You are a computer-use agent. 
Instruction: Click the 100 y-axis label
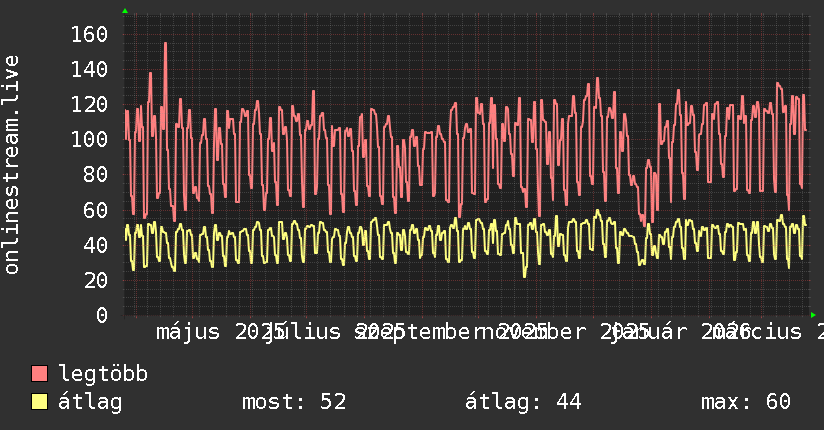(x=89, y=139)
